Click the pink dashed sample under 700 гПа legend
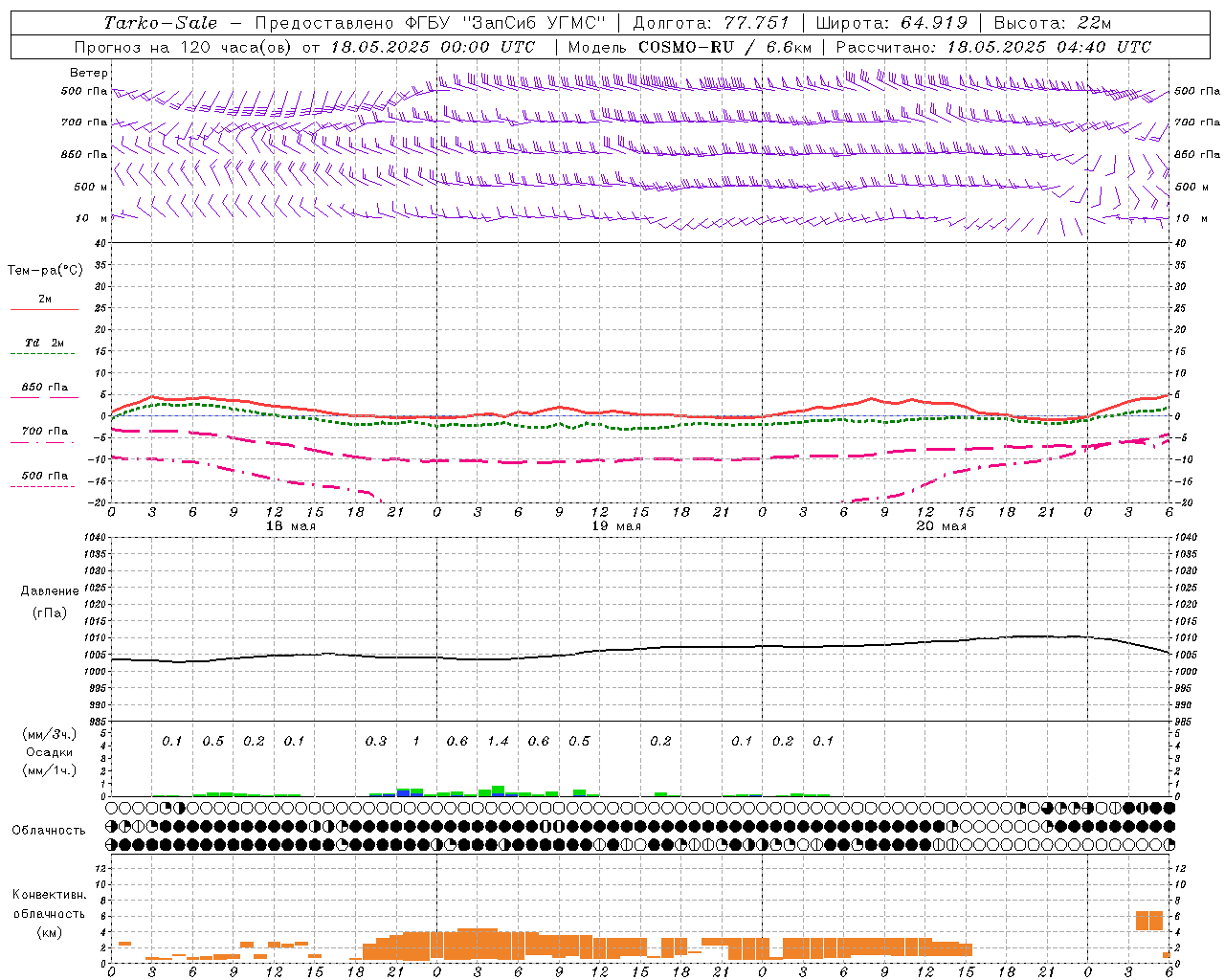This screenshot has height=980, width=1225. (42, 443)
